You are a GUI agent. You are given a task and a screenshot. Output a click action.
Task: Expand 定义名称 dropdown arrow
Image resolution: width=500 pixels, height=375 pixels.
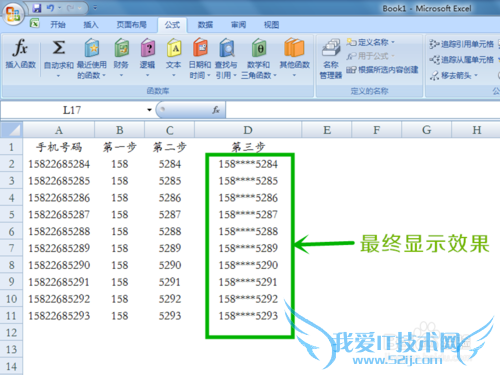393,42
